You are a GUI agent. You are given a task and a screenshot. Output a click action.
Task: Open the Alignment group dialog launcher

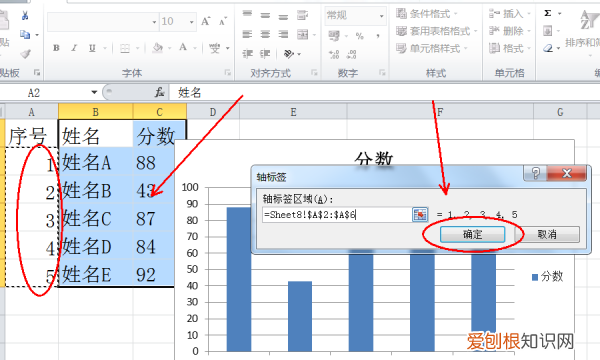click(x=314, y=72)
